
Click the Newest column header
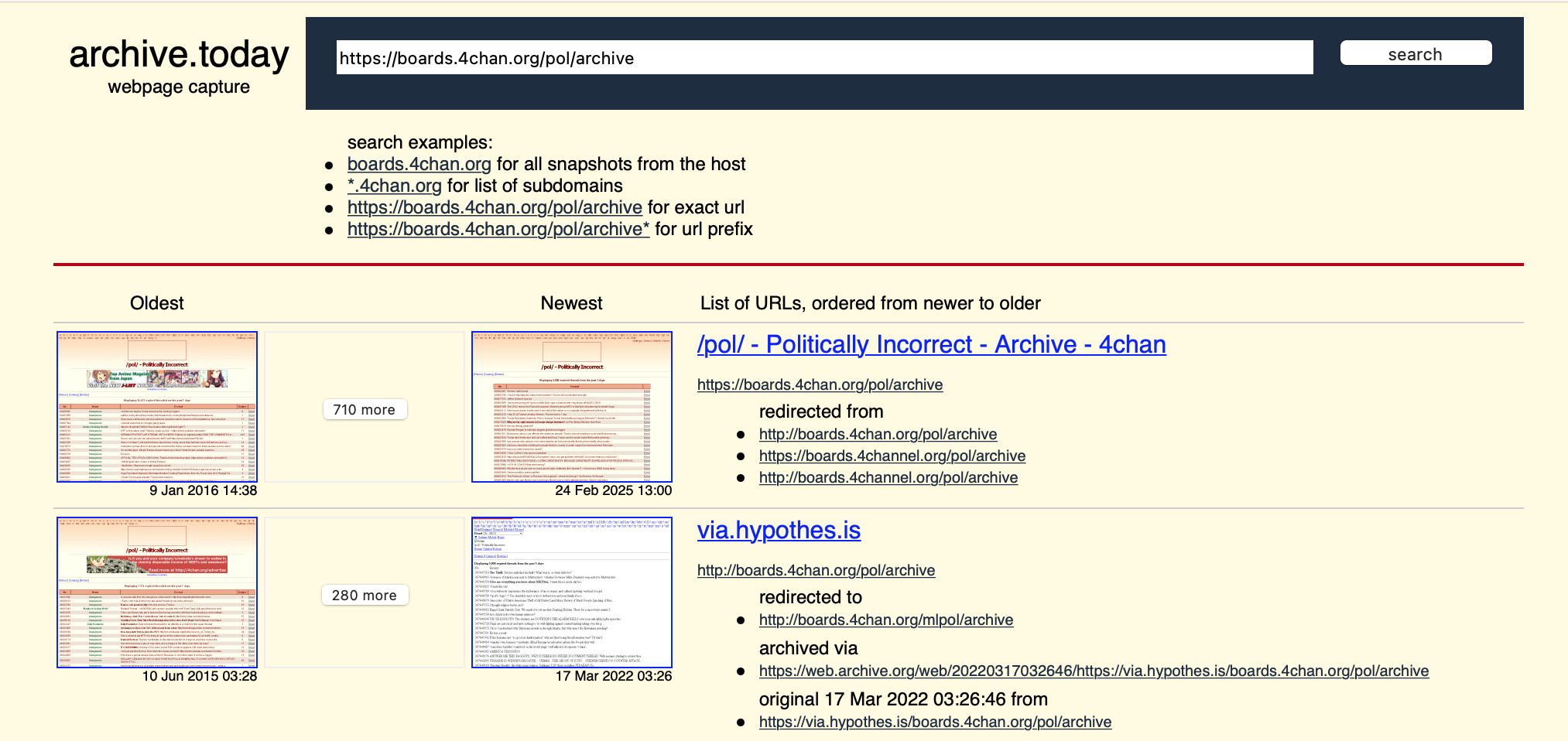(x=572, y=303)
